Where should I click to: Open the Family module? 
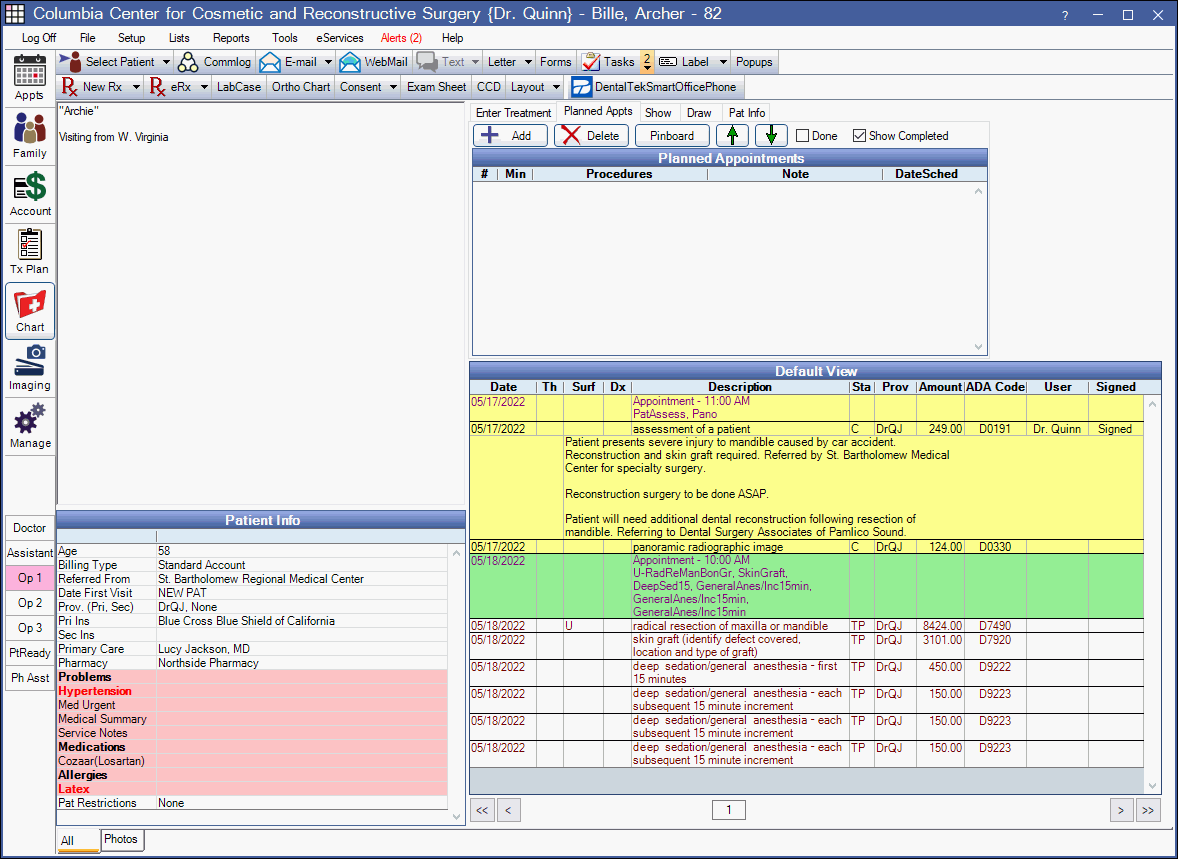[x=30, y=137]
